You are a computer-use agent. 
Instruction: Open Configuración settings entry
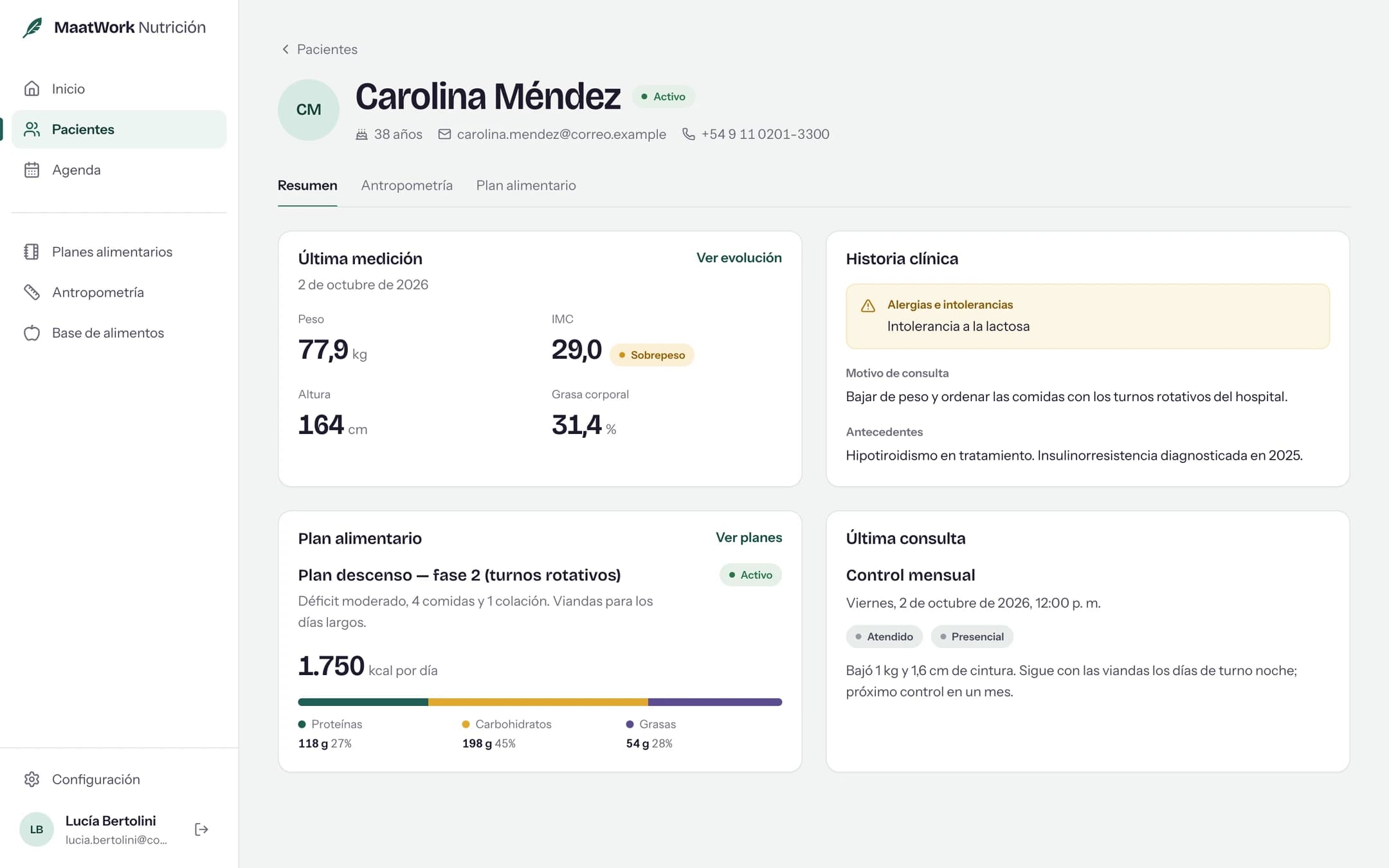[119, 779]
